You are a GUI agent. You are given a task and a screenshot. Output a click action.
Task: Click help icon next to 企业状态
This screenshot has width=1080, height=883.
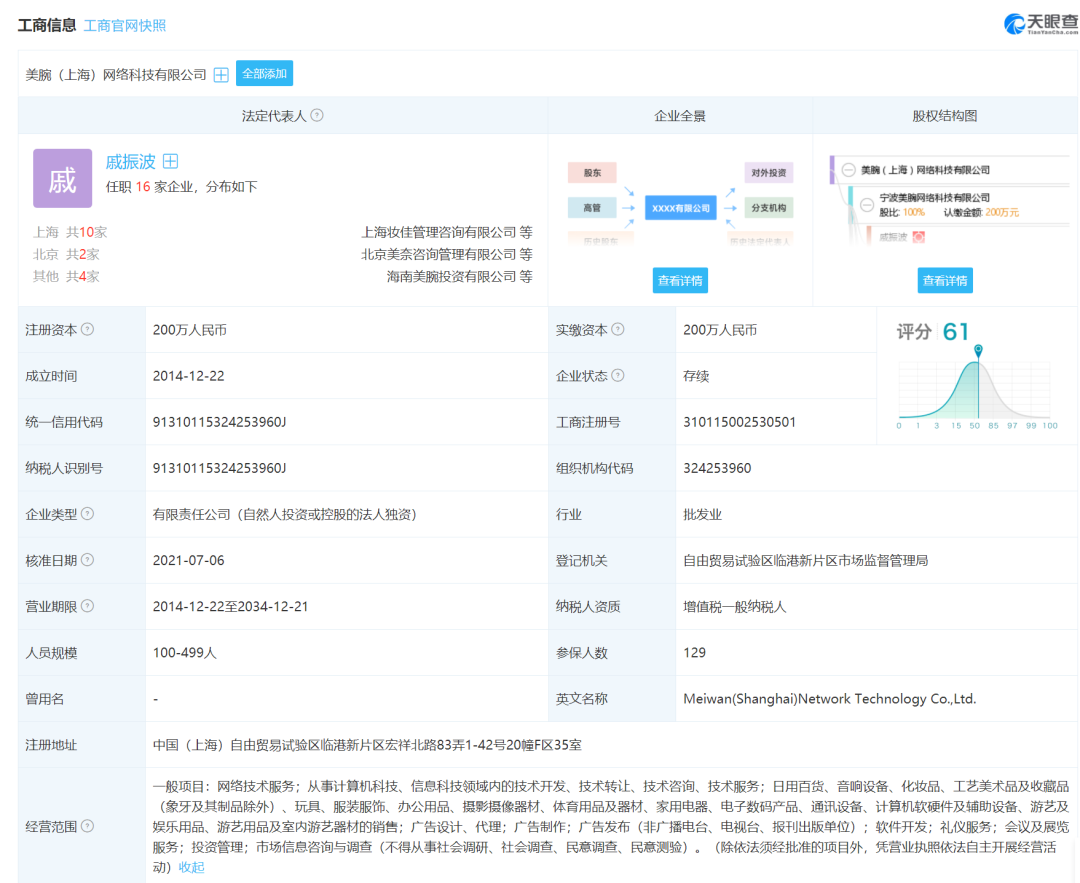pos(618,375)
